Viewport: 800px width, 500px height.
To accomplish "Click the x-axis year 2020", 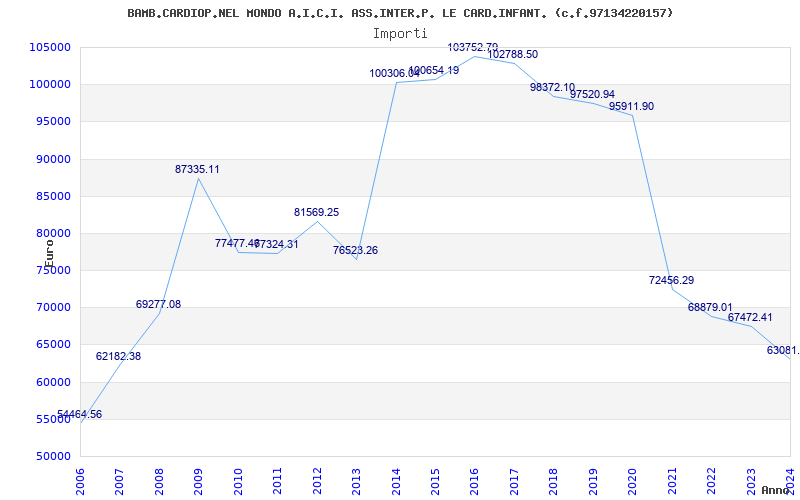I will click(x=633, y=481).
